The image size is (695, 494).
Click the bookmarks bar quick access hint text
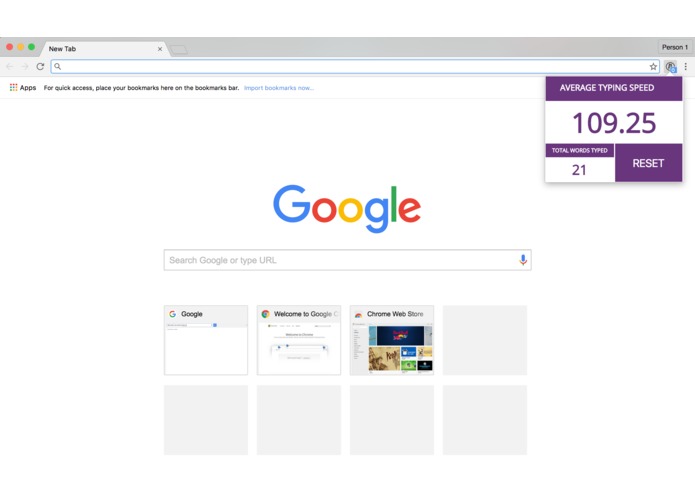coord(141,88)
